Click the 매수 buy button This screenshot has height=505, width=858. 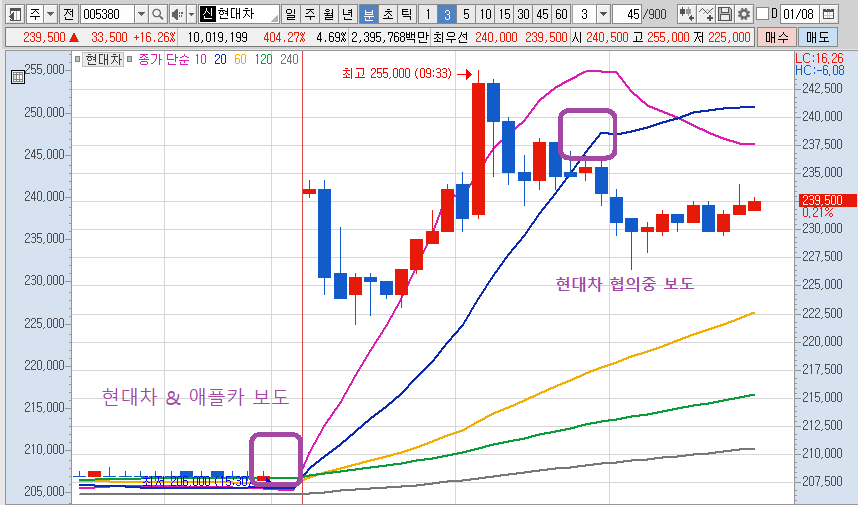776,37
